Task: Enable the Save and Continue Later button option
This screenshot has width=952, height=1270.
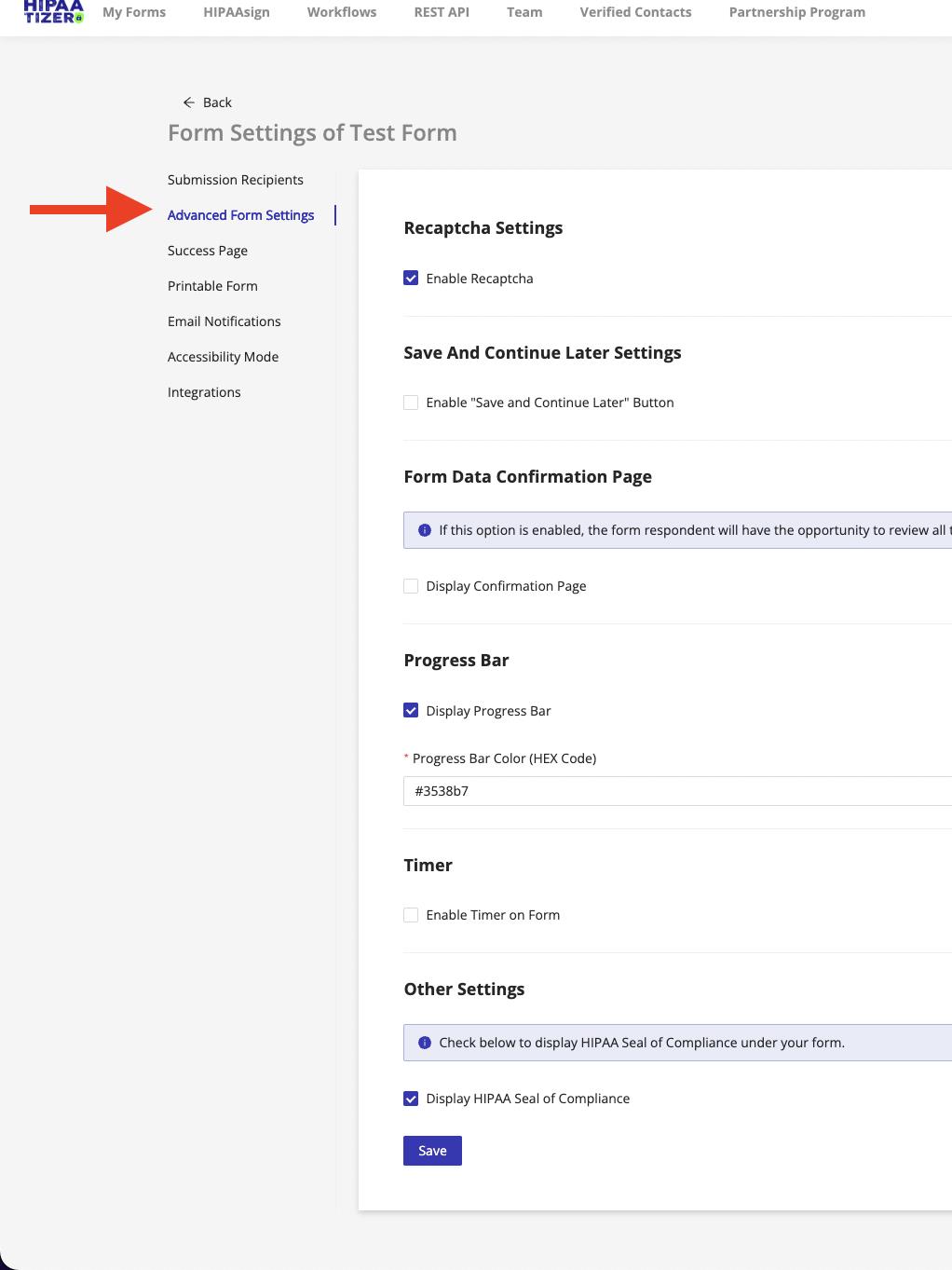Action: pos(411,402)
